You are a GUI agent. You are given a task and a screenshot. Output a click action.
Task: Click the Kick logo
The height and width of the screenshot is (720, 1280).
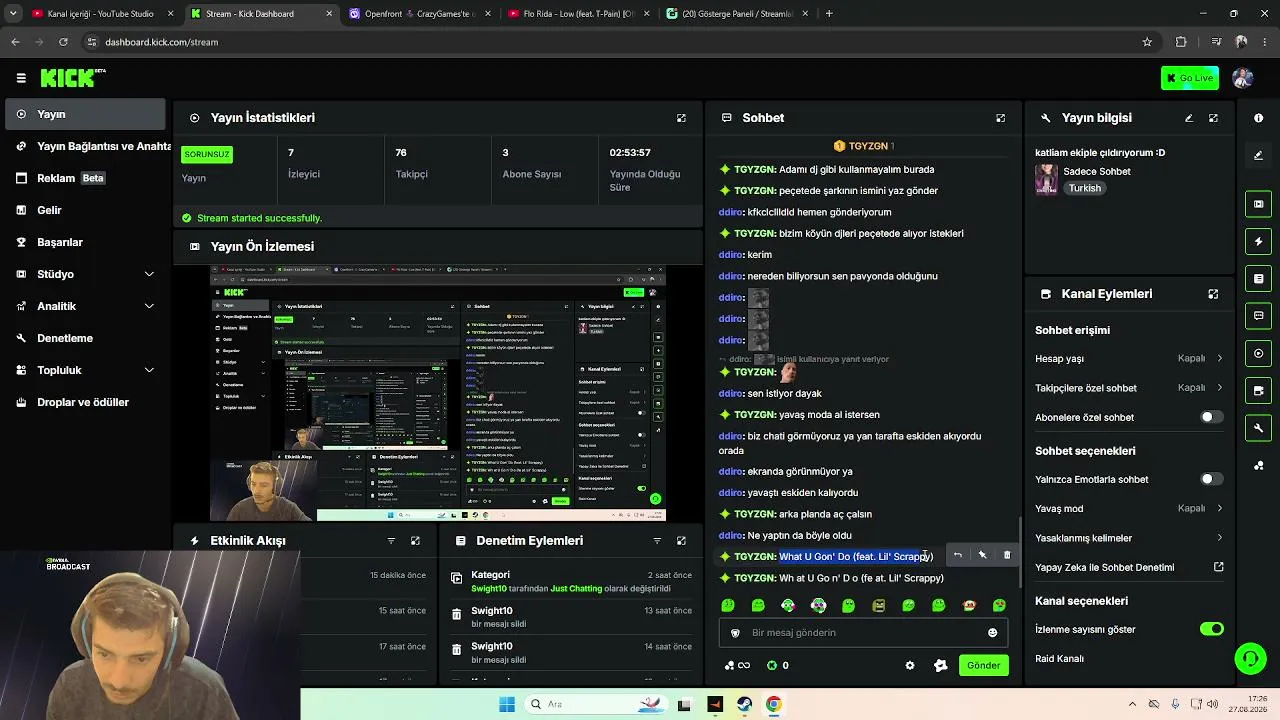[x=72, y=77]
